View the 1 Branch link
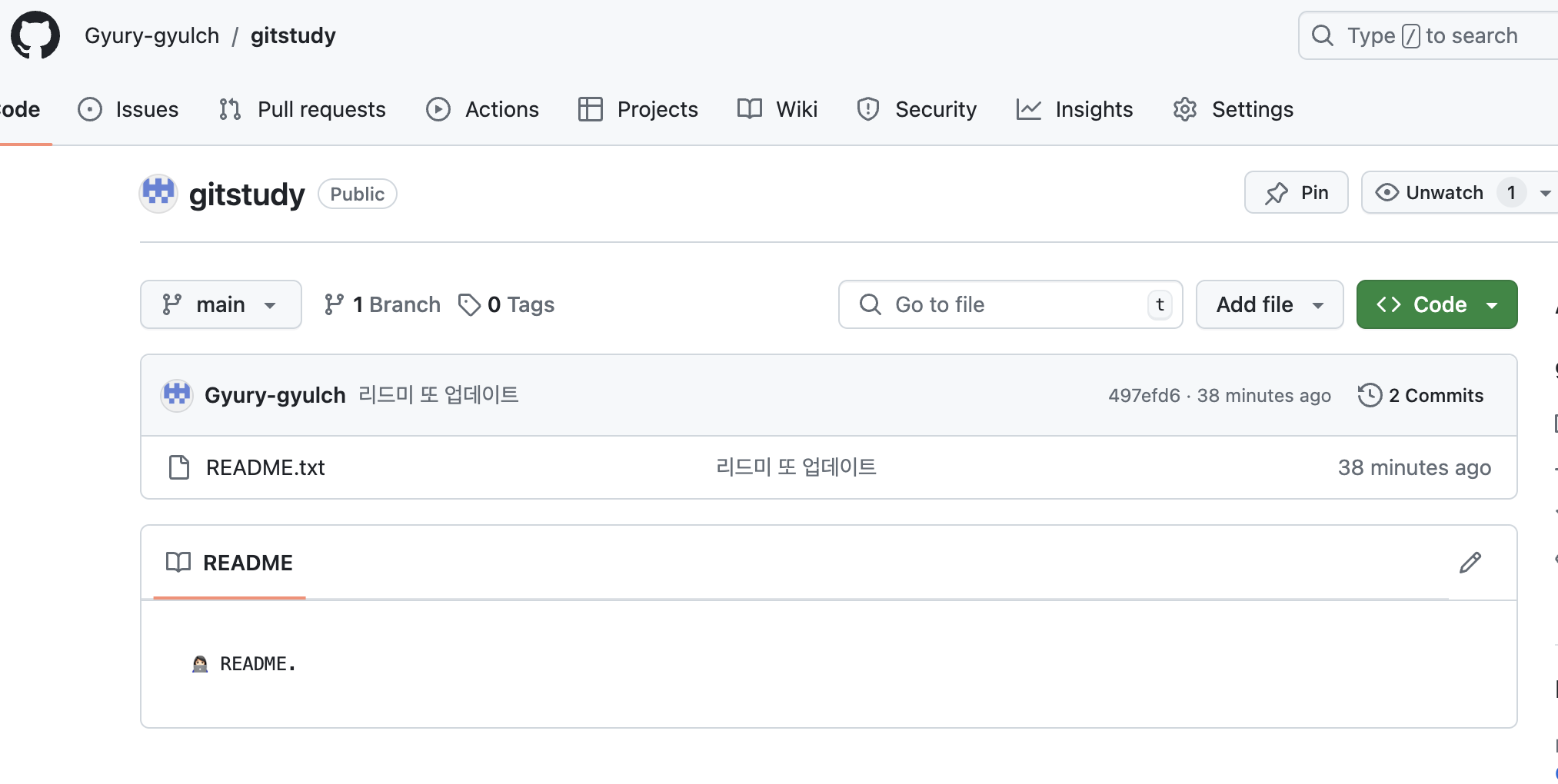 (x=382, y=304)
